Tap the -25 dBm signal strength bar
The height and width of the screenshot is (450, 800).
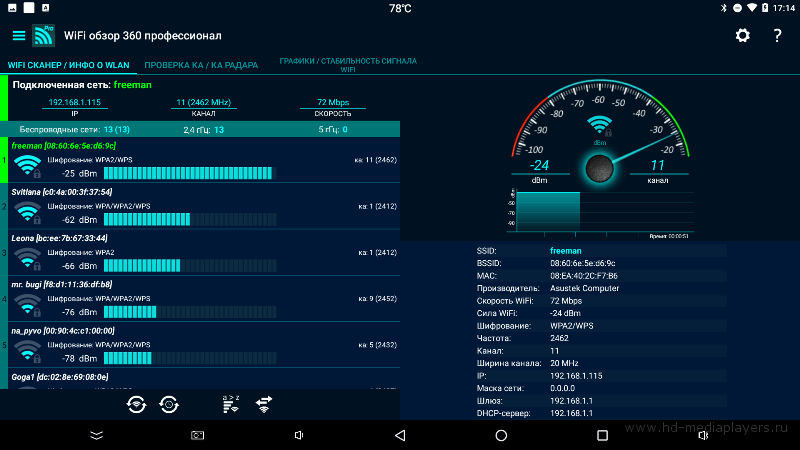(x=190, y=173)
